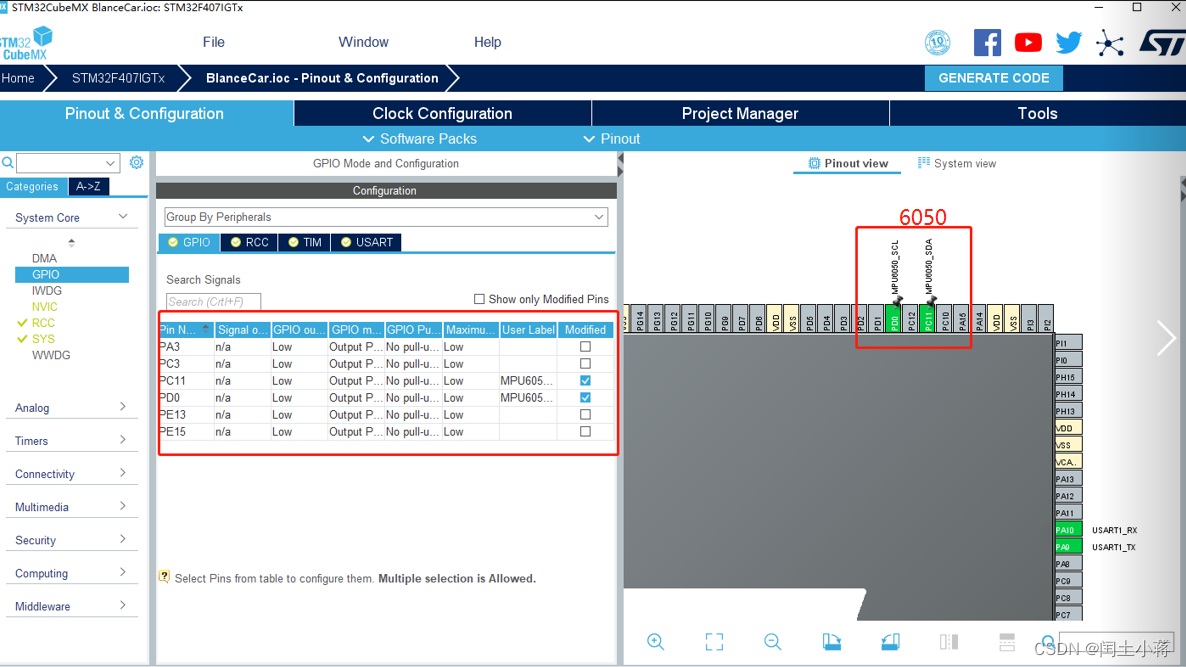Select green pin PC11 on the chip
1186x667 pixels.
928,318
